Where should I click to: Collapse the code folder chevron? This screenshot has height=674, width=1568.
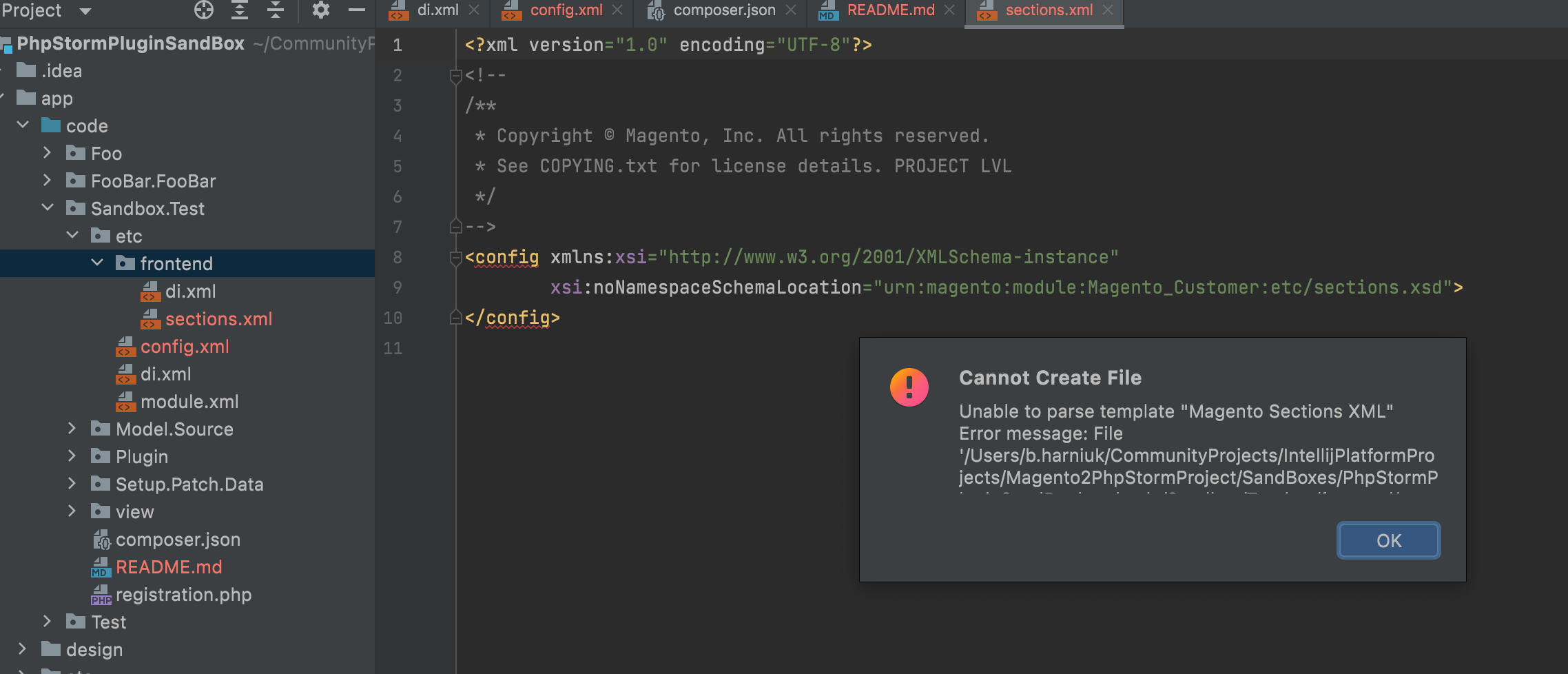[x=23, y=125]
